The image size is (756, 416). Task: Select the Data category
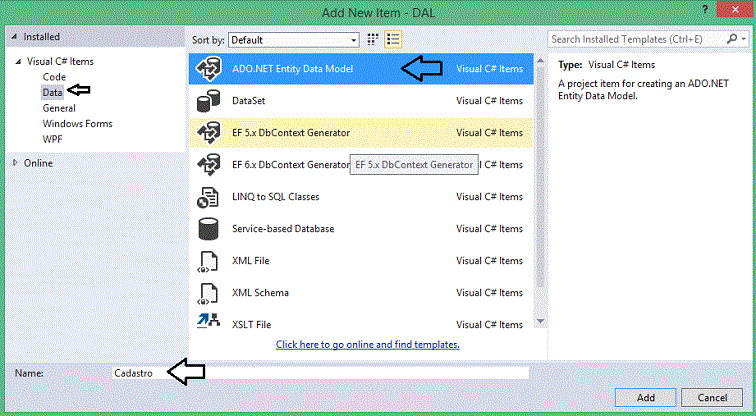coord(52,92)
